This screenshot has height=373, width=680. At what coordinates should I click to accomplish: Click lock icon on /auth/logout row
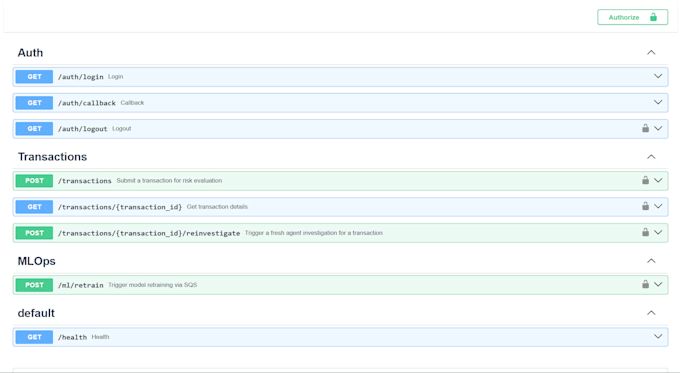click(x=645, y=128)
